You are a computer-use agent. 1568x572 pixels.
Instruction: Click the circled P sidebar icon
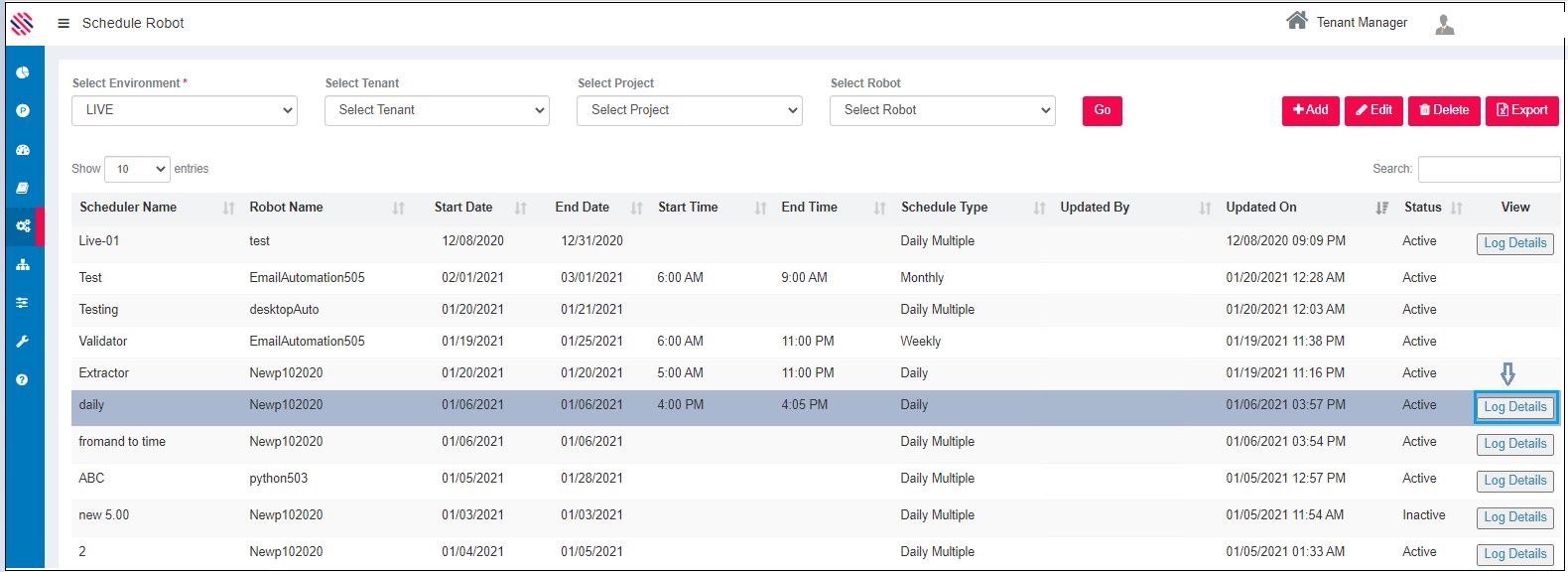[23, 111]
